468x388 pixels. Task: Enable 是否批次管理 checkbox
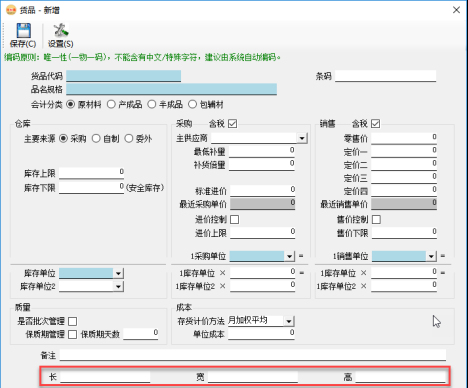pyautogui.click(x=72, y=321)
